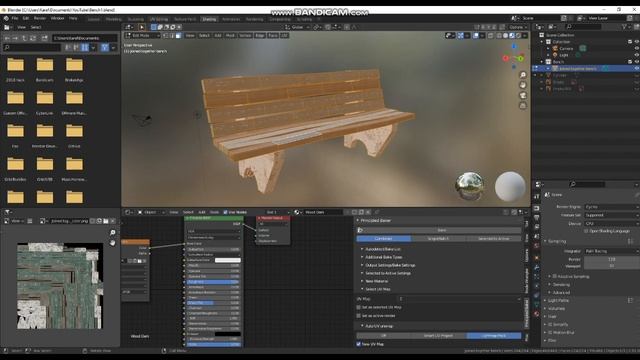Toggle visibility of the Bench collection
The image size is (640, 360).
[x=636, y=62]
